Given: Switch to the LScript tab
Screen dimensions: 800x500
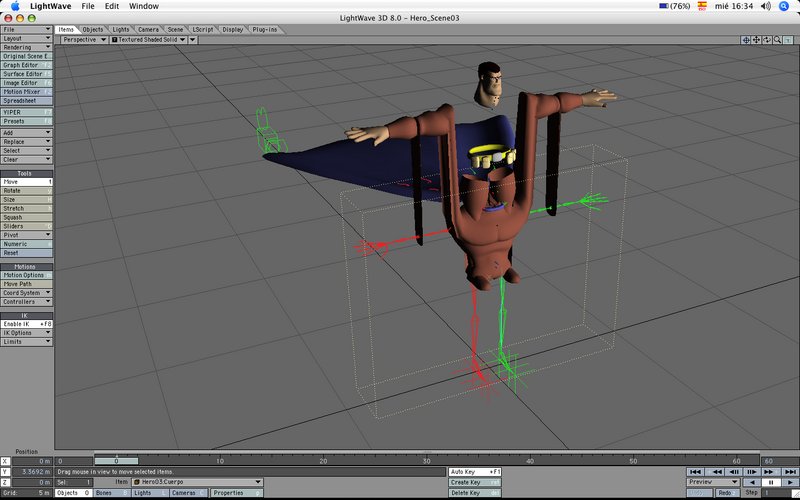Looking at the screenshot, I should (x=203, y=30).
